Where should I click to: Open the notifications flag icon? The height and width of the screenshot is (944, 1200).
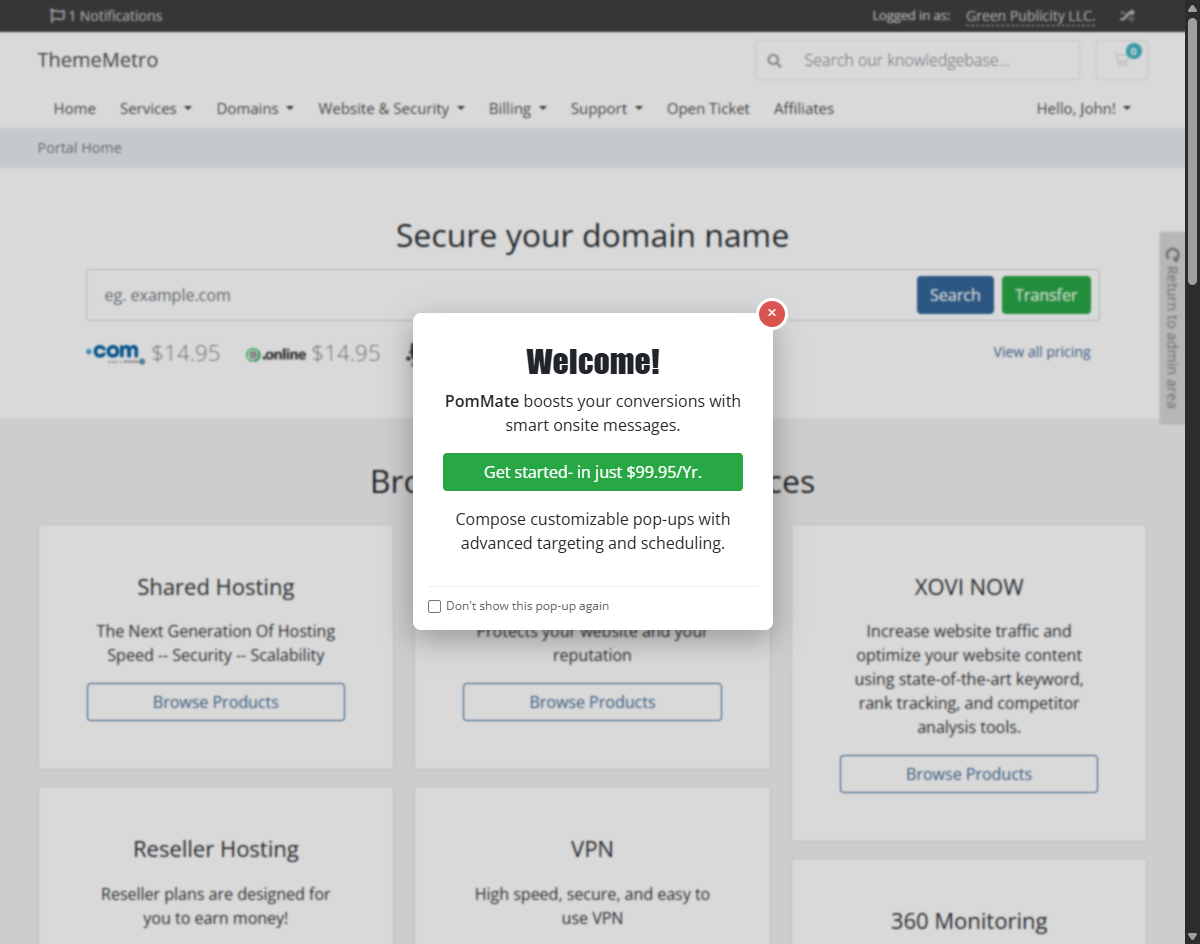[x=57, y=16]
